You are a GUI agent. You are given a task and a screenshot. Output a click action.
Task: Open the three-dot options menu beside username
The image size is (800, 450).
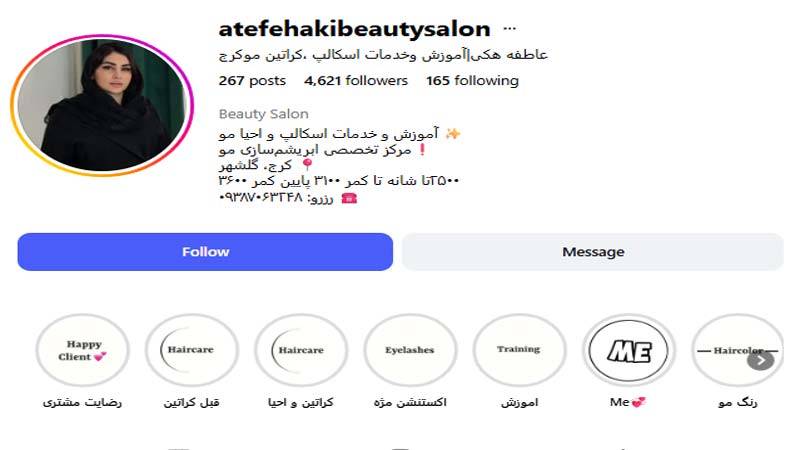(509, 29)
